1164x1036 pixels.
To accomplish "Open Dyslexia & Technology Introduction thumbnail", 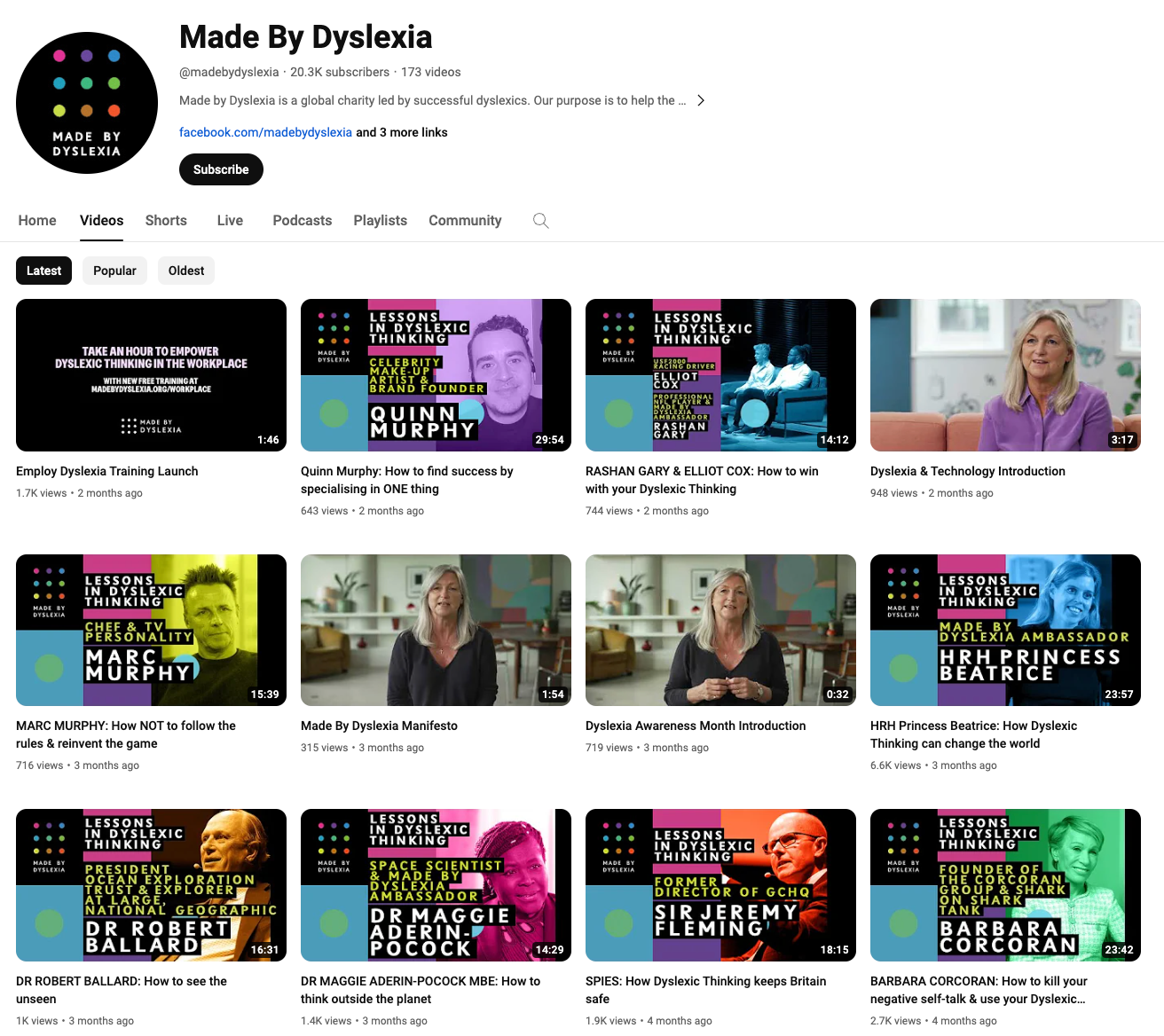I will click(x=1005, y=375).
